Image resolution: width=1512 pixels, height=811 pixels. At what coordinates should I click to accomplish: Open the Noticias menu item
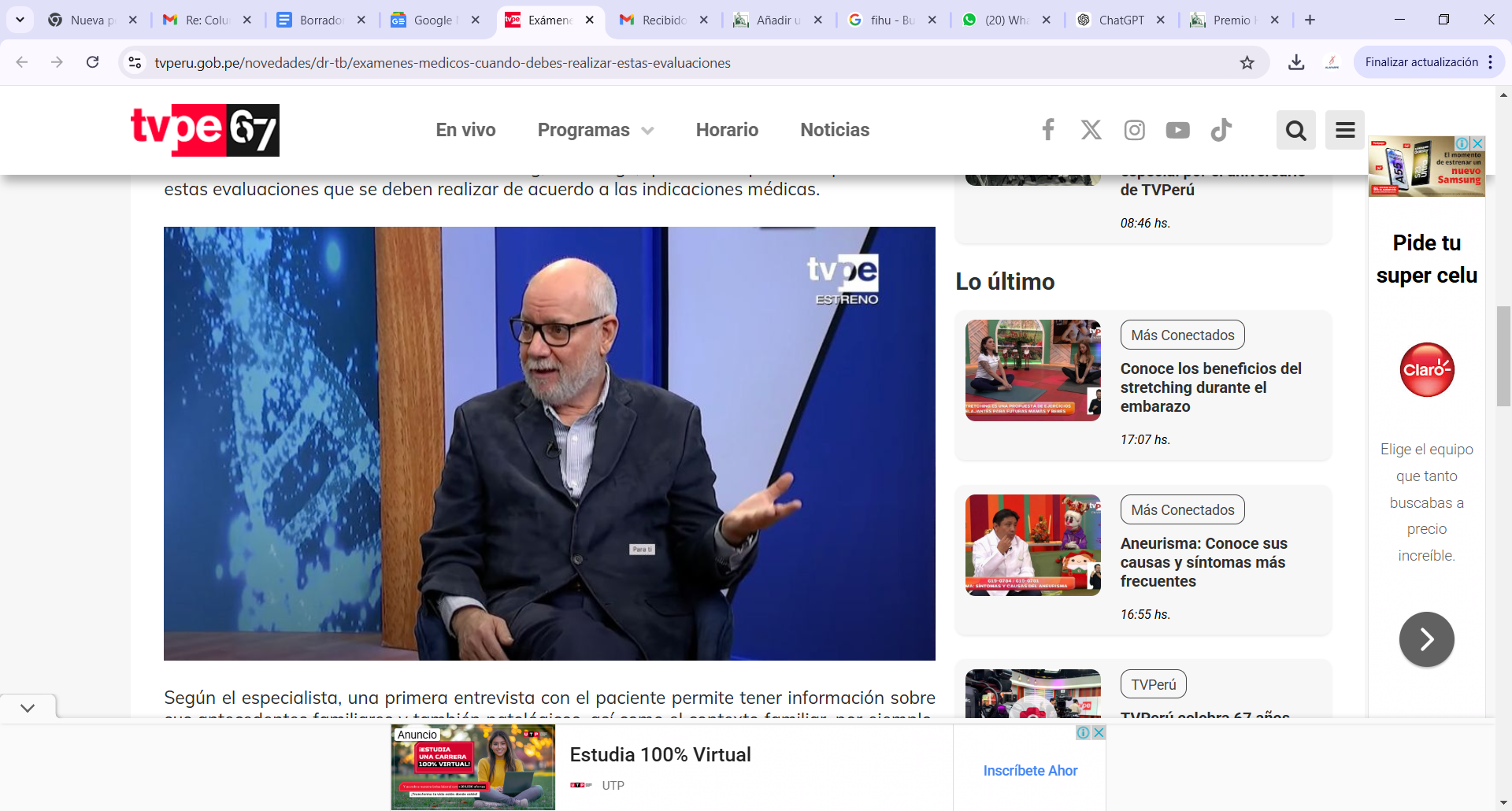click(x=835, y=130)
